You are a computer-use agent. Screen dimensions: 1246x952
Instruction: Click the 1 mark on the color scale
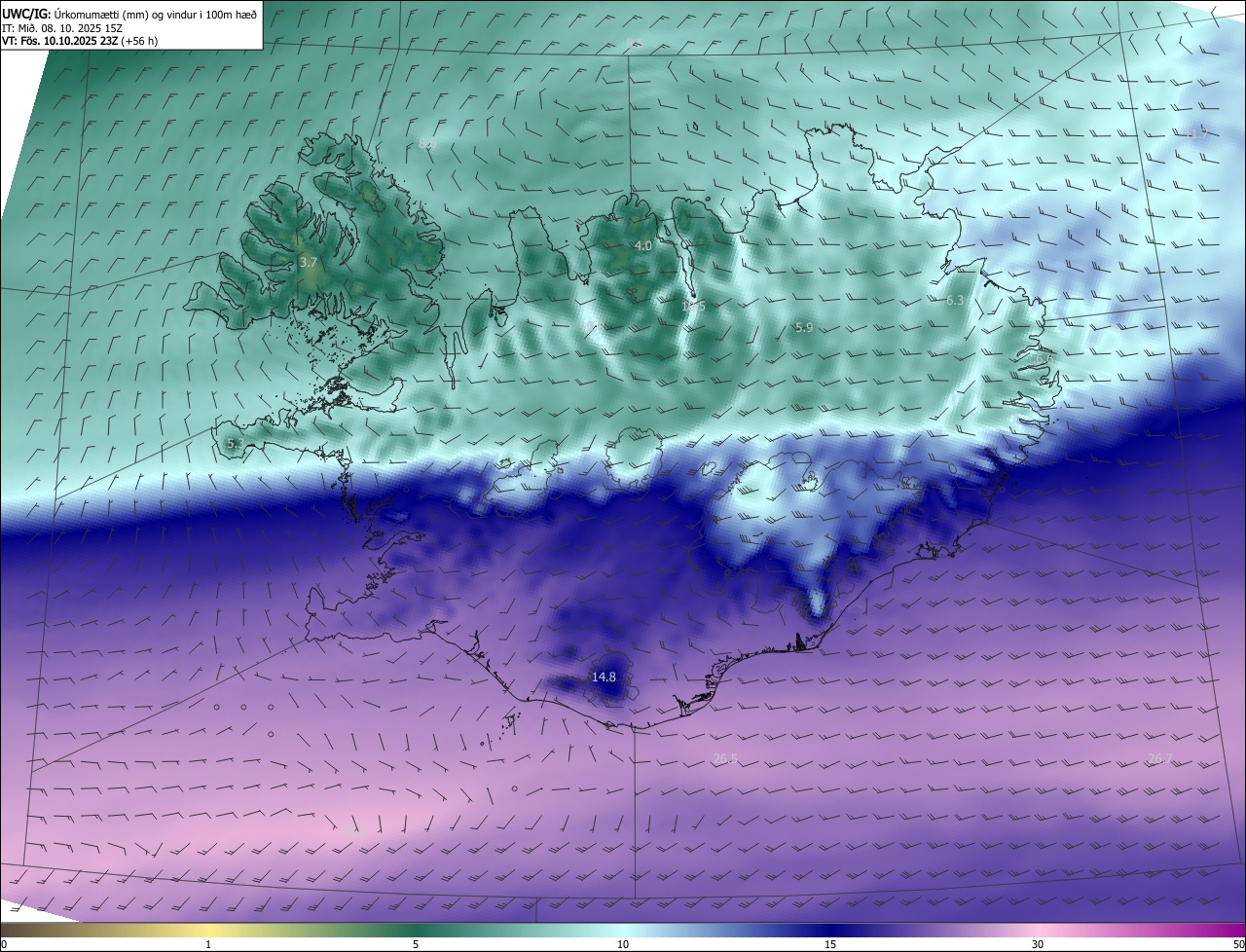(208, 944)
